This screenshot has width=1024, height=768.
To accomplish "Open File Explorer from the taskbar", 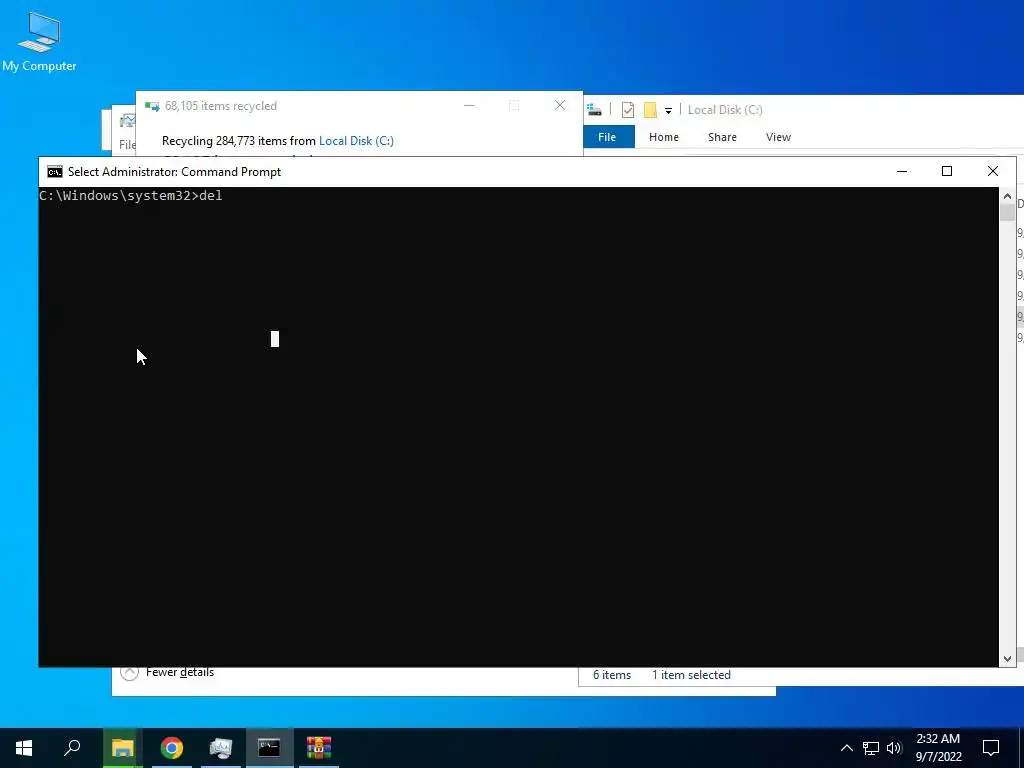I will [x=122, y=748].
